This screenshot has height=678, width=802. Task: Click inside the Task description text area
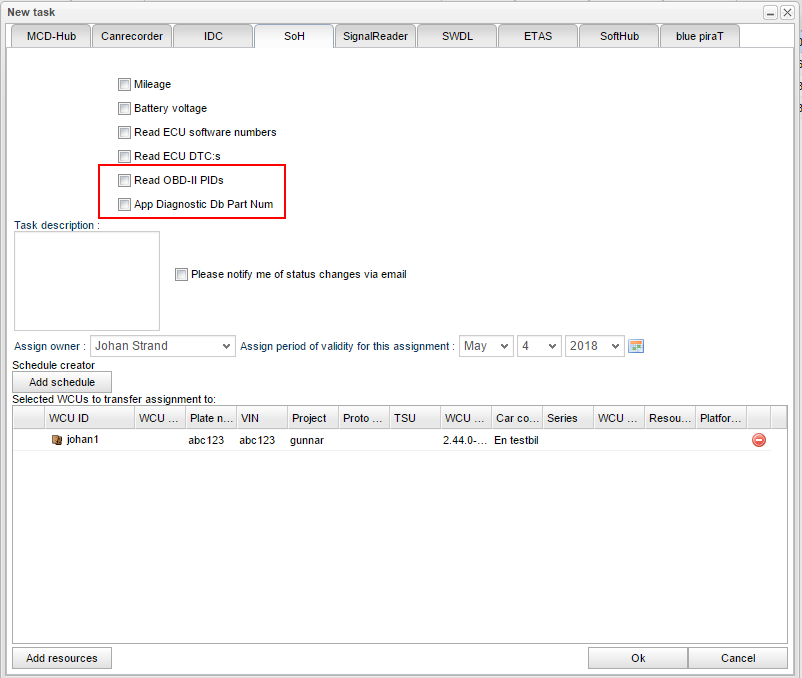86,281
